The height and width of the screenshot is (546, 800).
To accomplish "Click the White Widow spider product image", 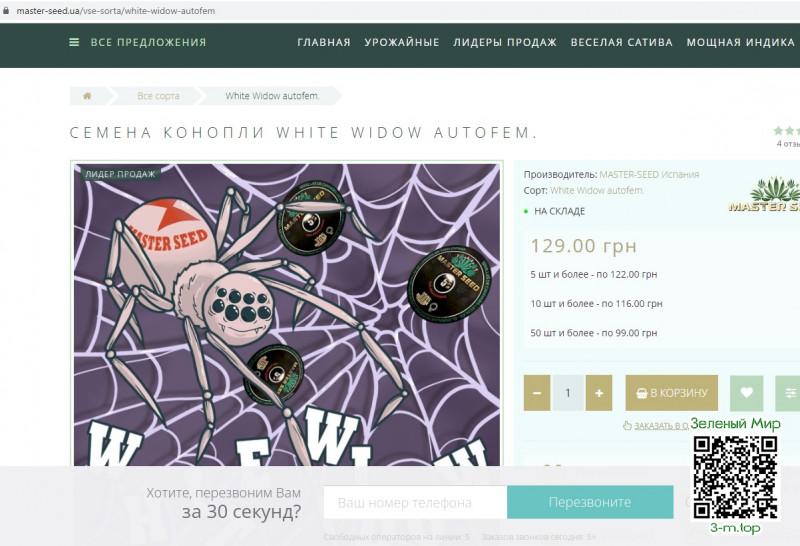I will 287,314.
